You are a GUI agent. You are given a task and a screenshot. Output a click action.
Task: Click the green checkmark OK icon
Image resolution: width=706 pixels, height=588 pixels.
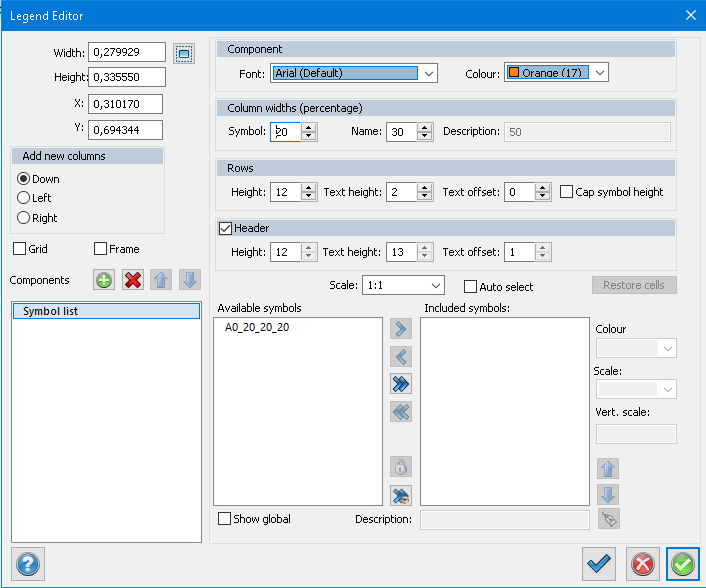pos(683,564)
